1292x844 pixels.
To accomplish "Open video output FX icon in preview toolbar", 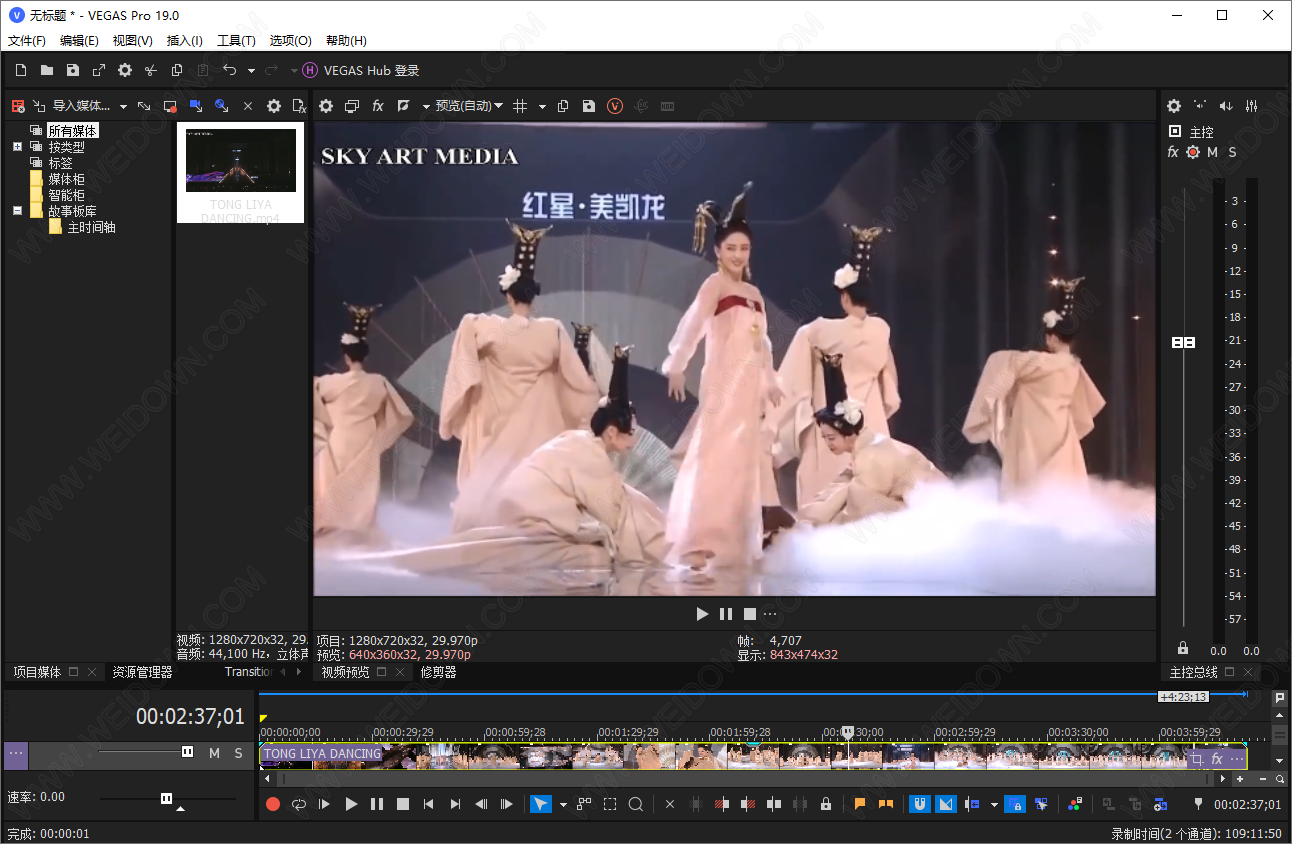I will pyautogui.click(x=378, y=106).
